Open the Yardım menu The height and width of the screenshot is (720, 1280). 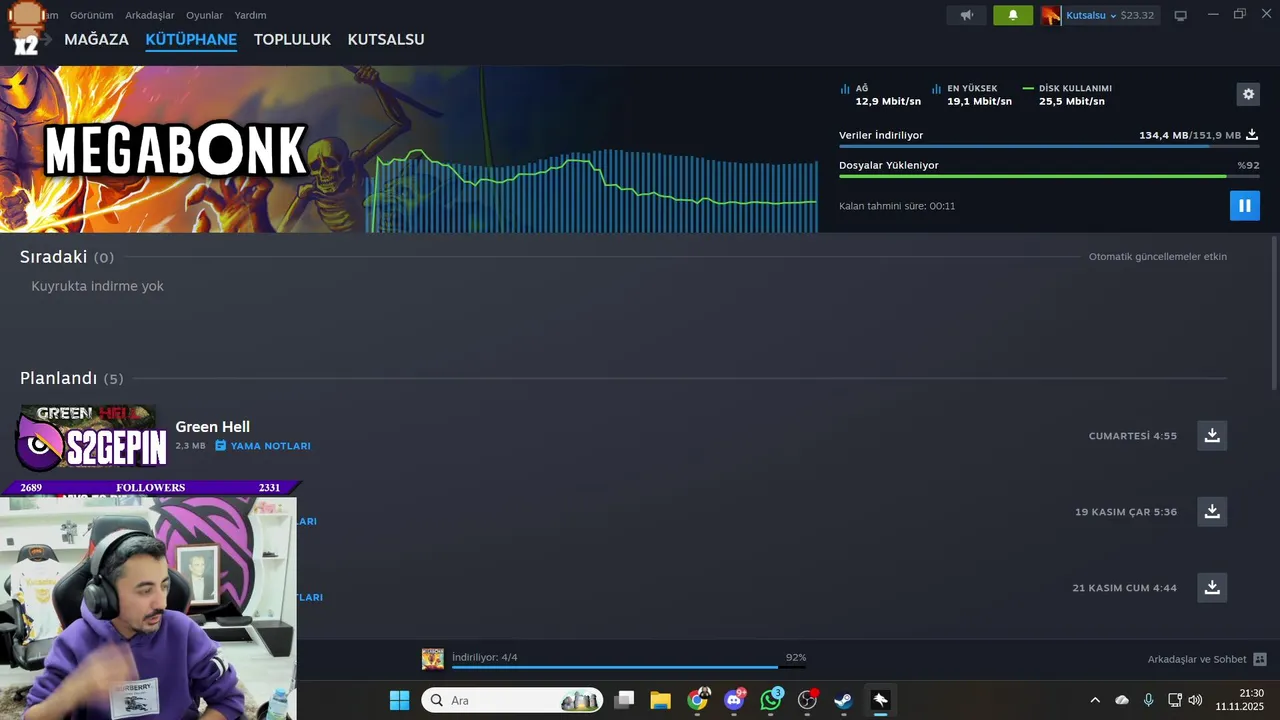click(x=250, y=15)
